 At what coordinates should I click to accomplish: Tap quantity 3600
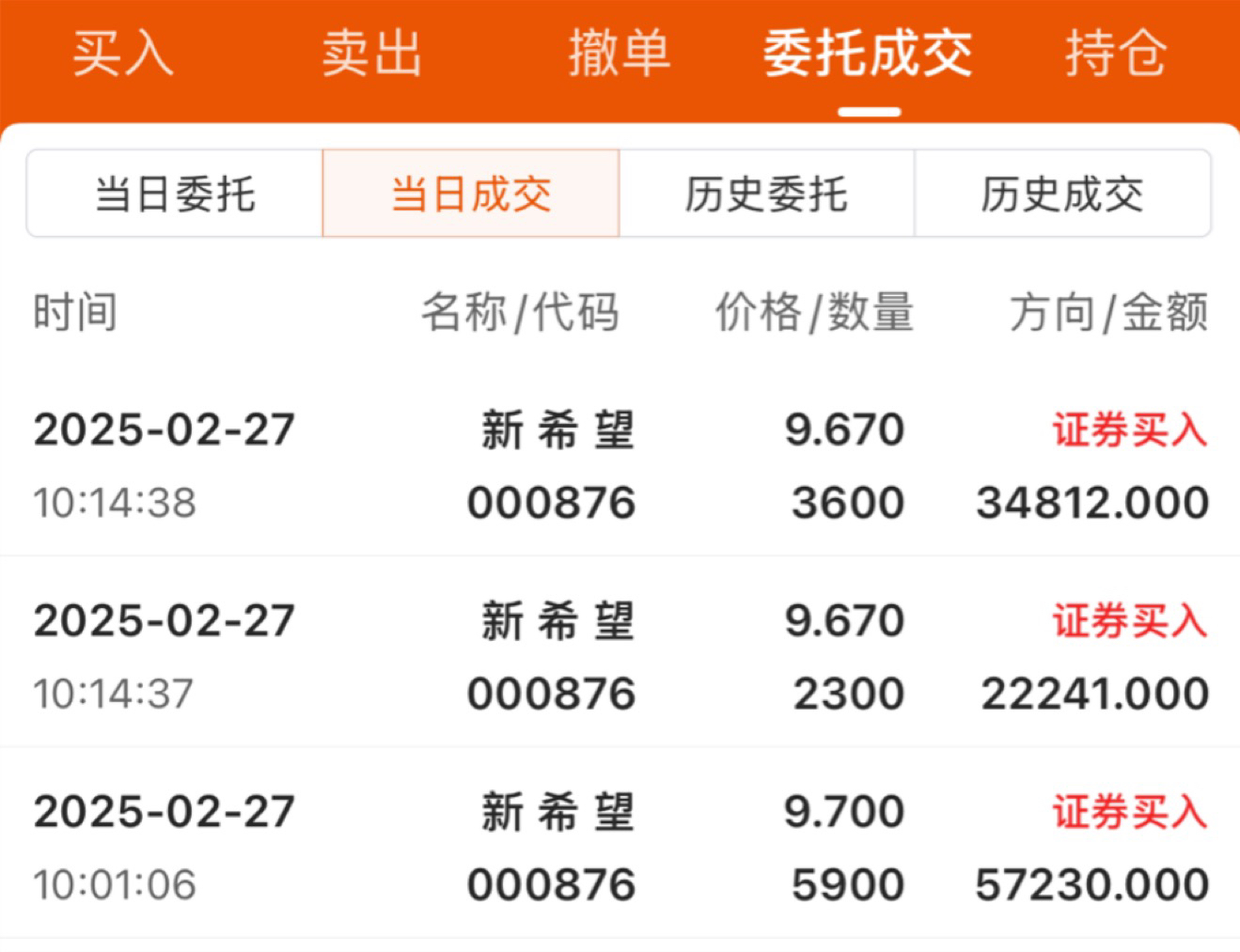pos(848,503)
